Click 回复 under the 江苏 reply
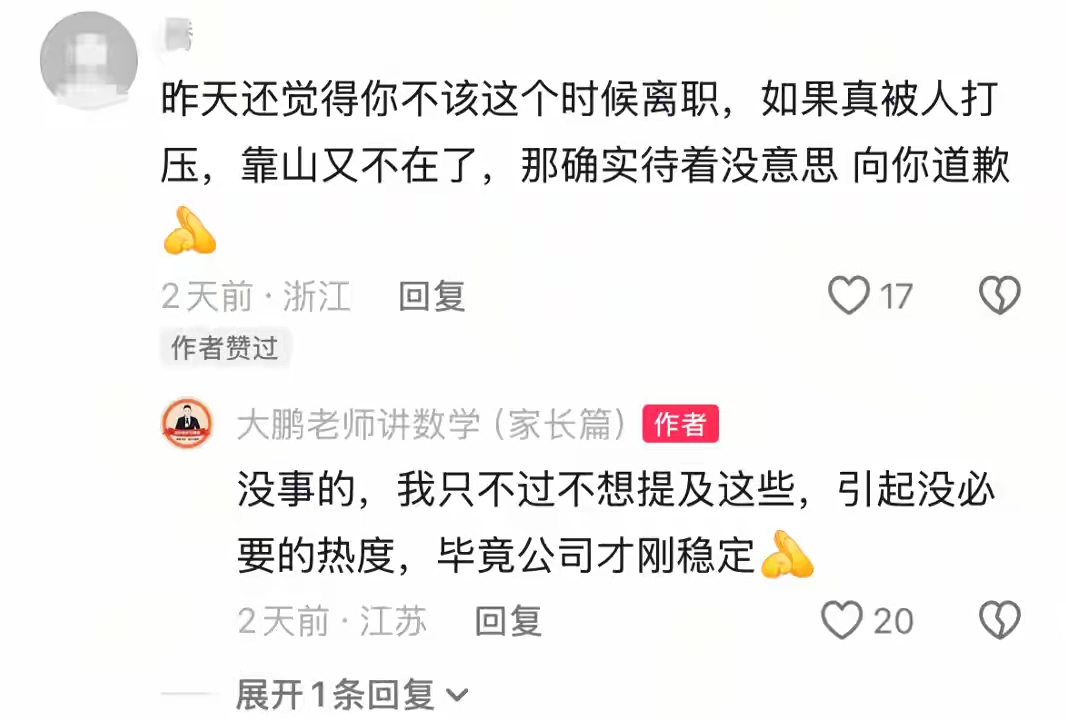 (x=508, y=621)
